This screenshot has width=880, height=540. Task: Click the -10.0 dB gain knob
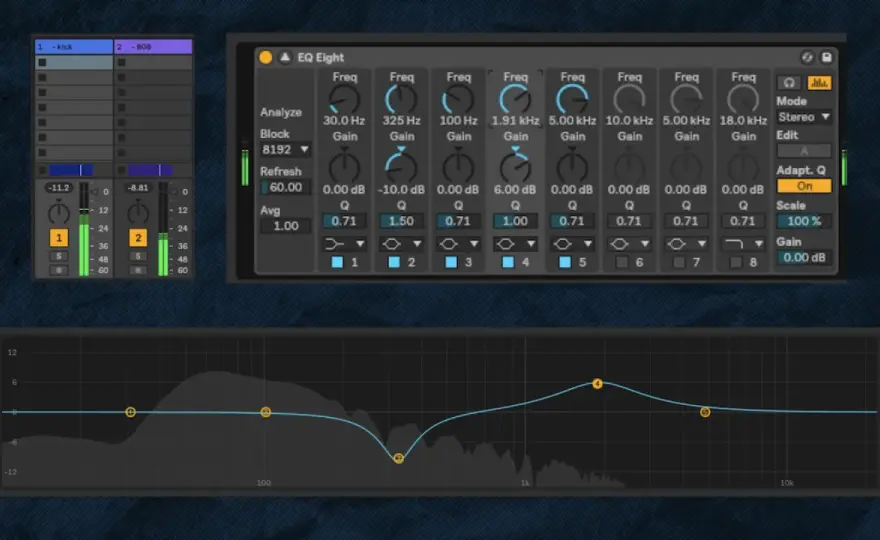point(401,167)
